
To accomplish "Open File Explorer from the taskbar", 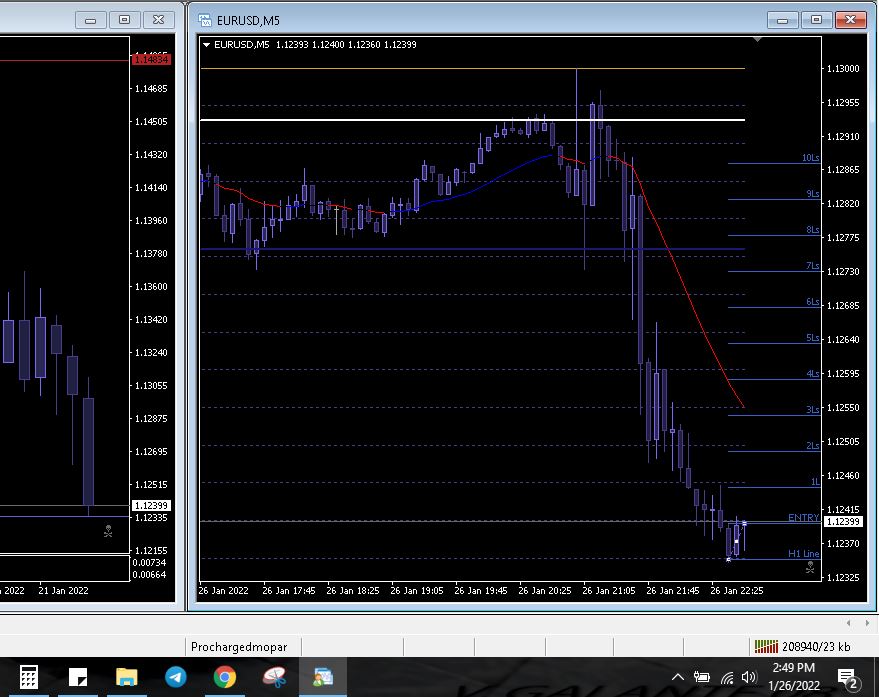I will 127,677.
